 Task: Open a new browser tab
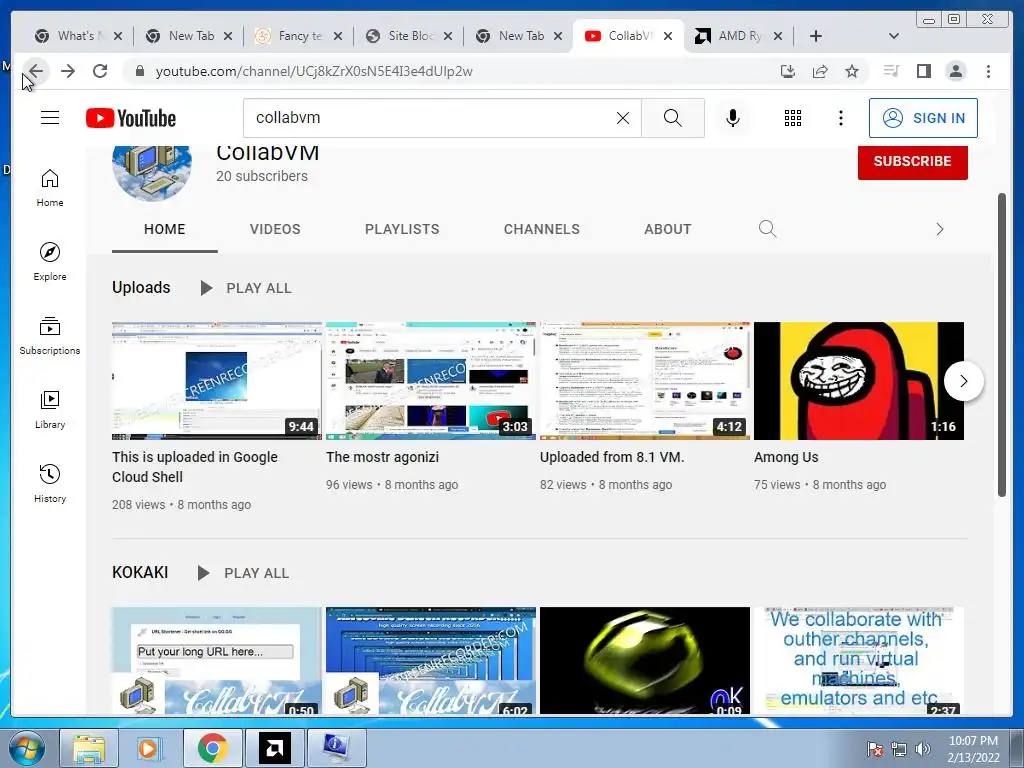816,36
